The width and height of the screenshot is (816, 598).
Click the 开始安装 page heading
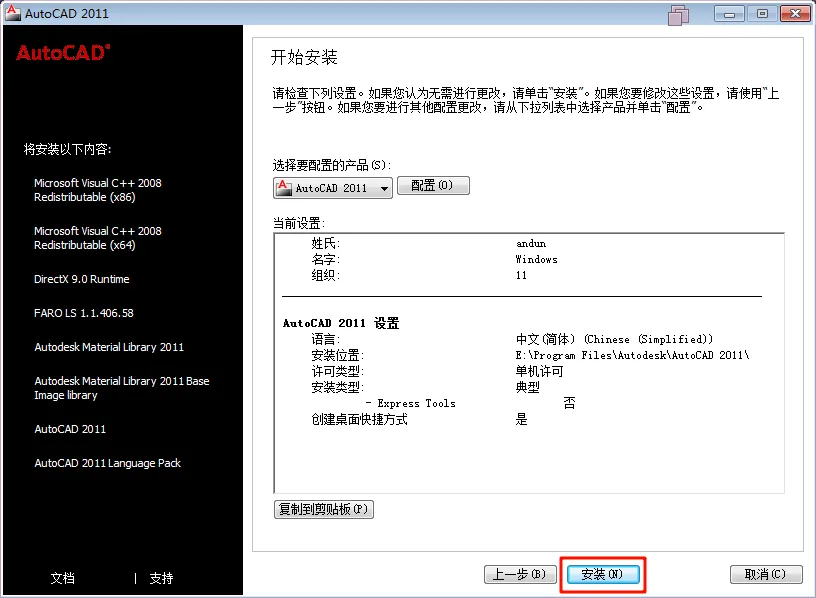coord(304,57)
